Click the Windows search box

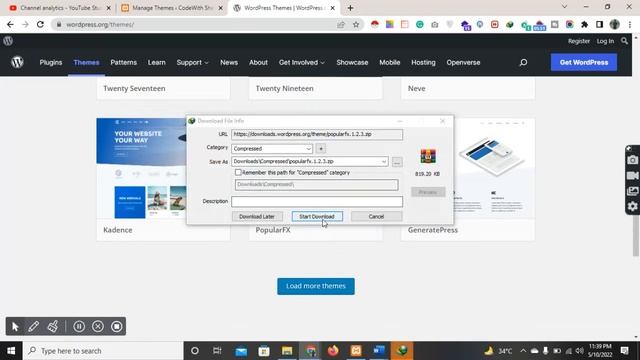point(103,351)
